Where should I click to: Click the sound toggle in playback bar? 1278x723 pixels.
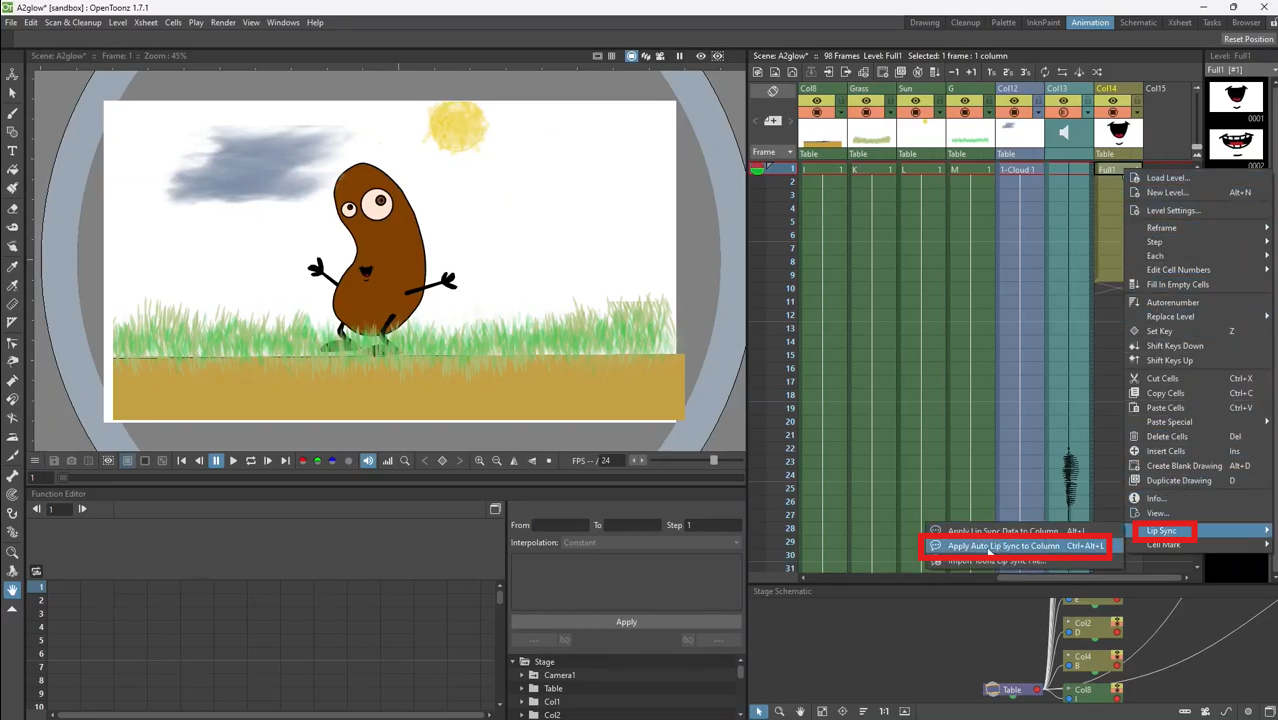click(368, 461)
